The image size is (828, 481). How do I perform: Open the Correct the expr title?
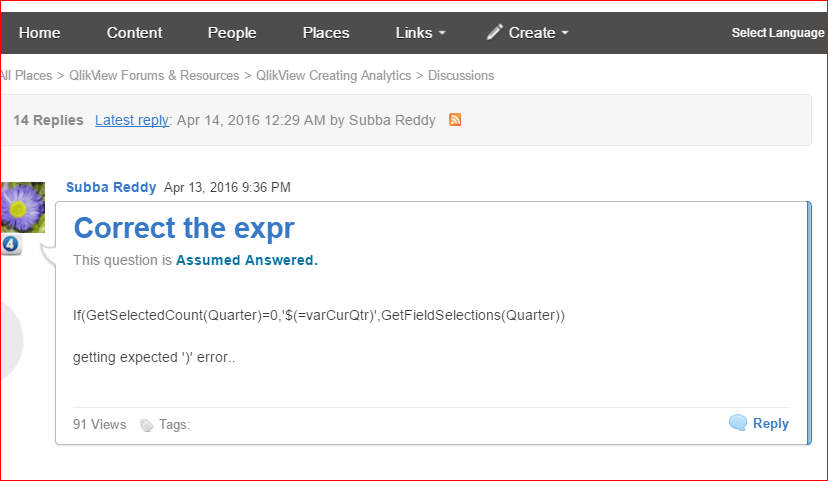point(184,228)
